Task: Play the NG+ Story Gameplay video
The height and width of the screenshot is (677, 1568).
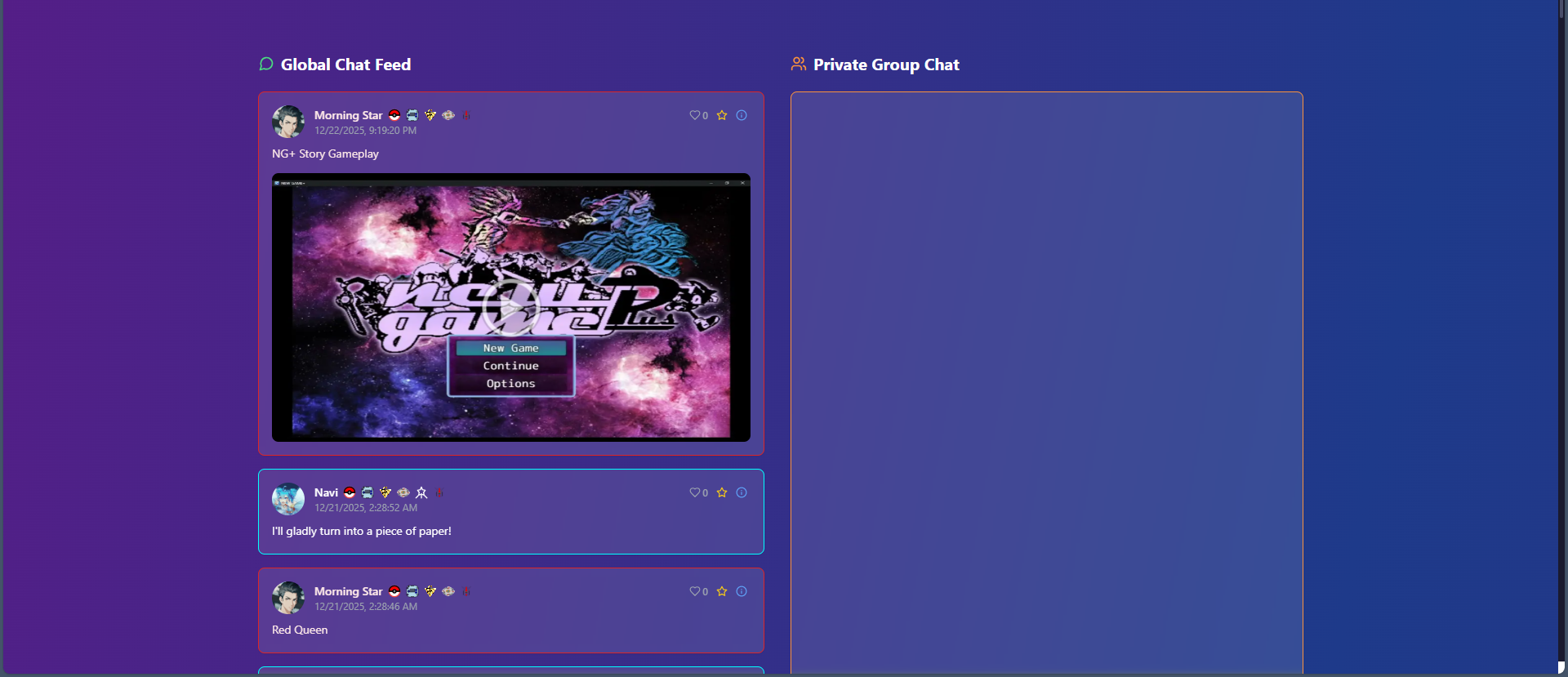Action: point(511,308)
